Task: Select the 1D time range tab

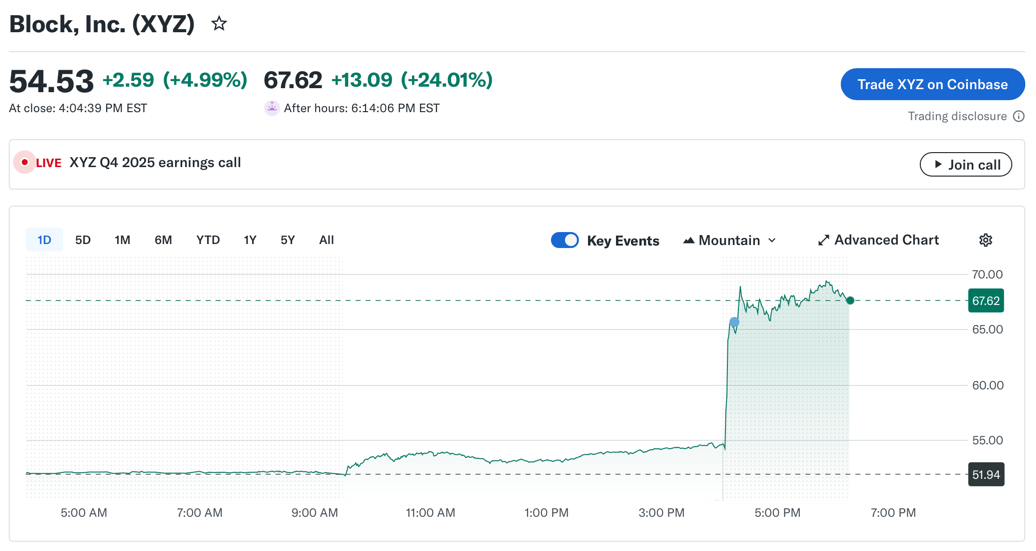Action: click(44, 240)
